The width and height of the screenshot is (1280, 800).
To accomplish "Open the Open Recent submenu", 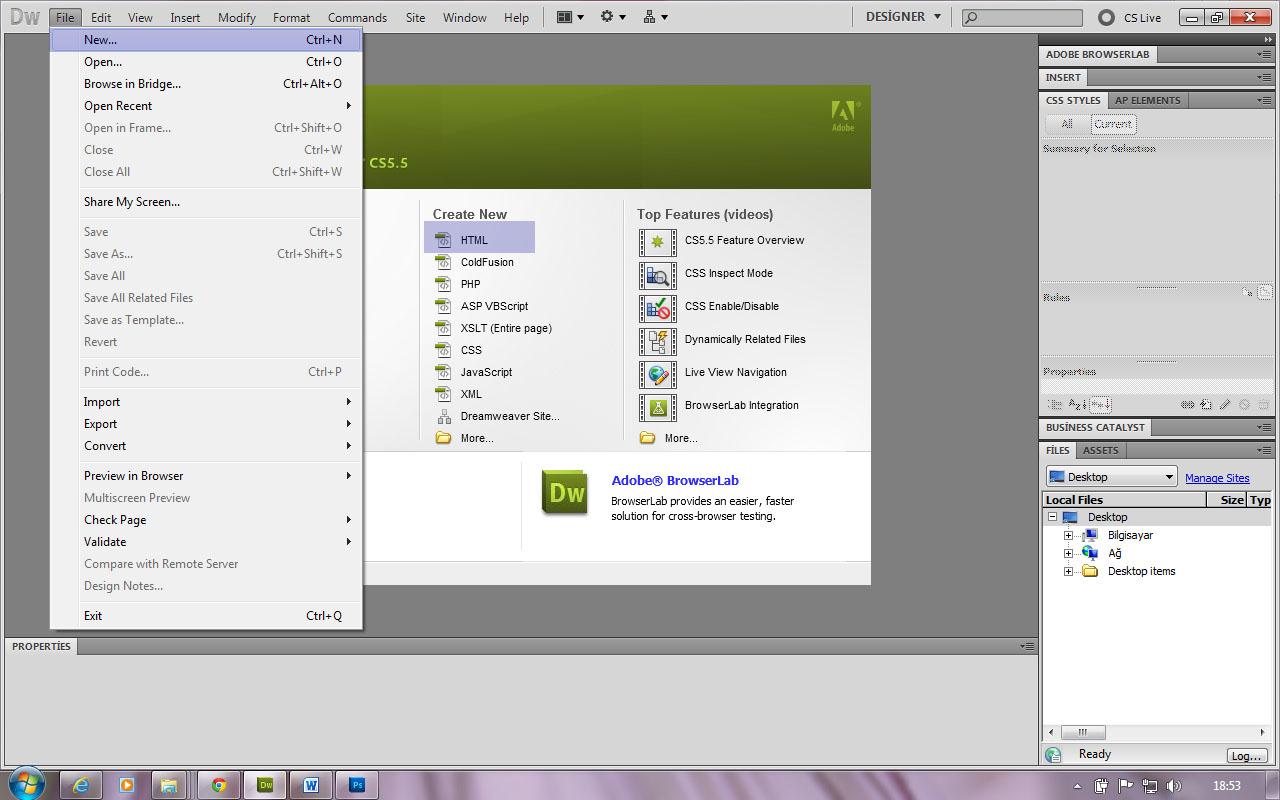I will pyautogui.click(x=206, y=106).
